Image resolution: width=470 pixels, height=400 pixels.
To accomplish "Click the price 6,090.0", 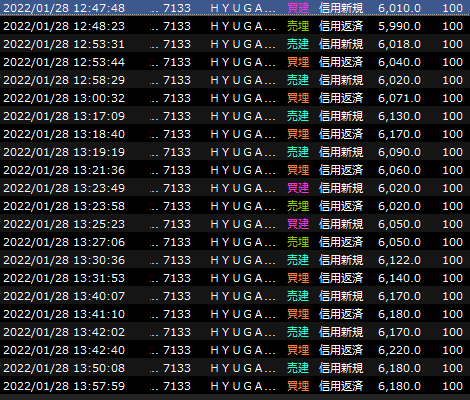I will 399,152.
